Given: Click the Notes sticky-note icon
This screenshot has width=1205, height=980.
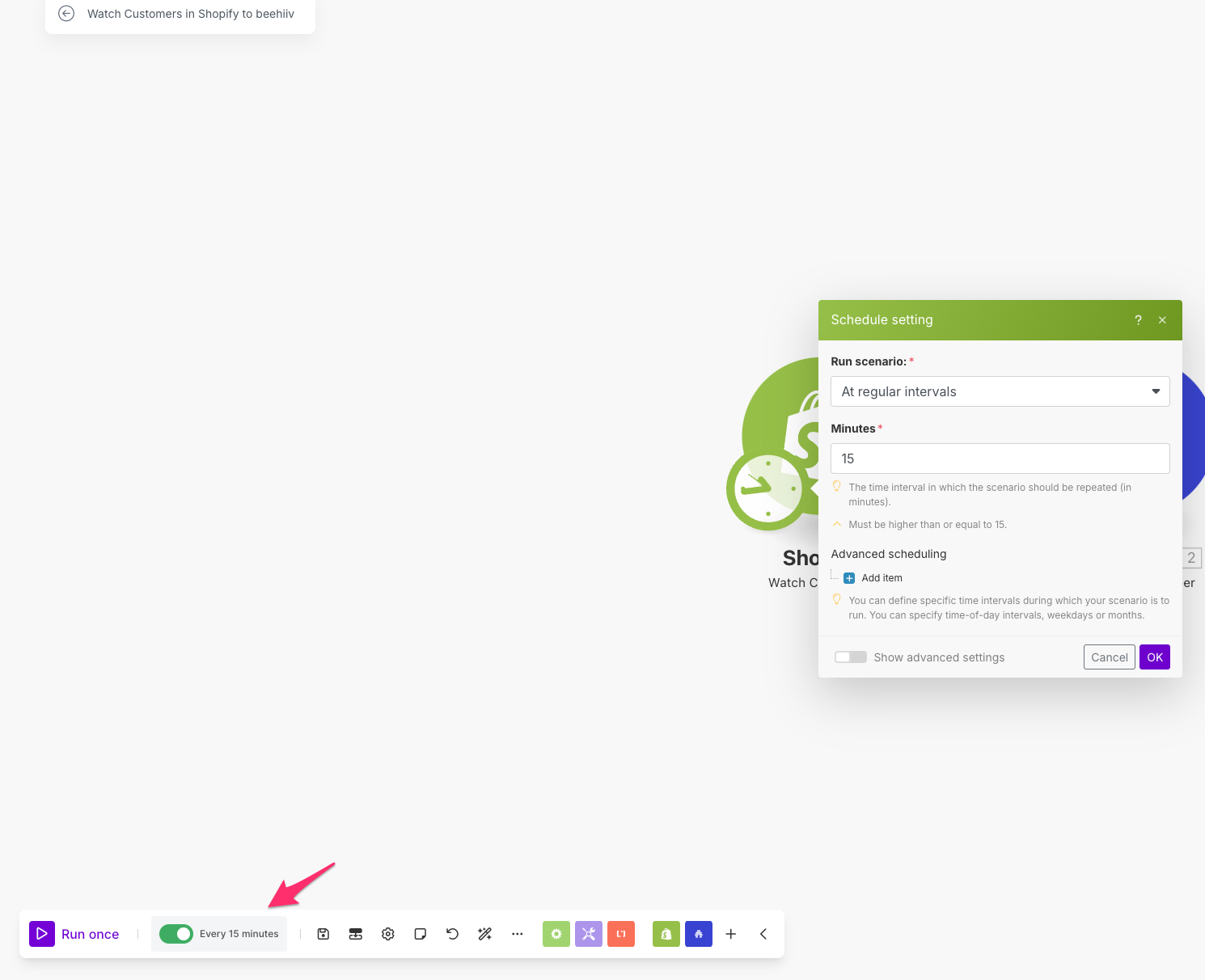Looking at the screenshot, I should [421, 934].
